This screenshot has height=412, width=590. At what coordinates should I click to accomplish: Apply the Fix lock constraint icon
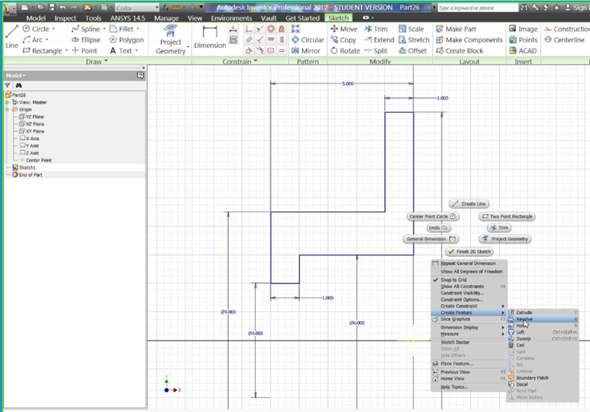tap(282, 29)
